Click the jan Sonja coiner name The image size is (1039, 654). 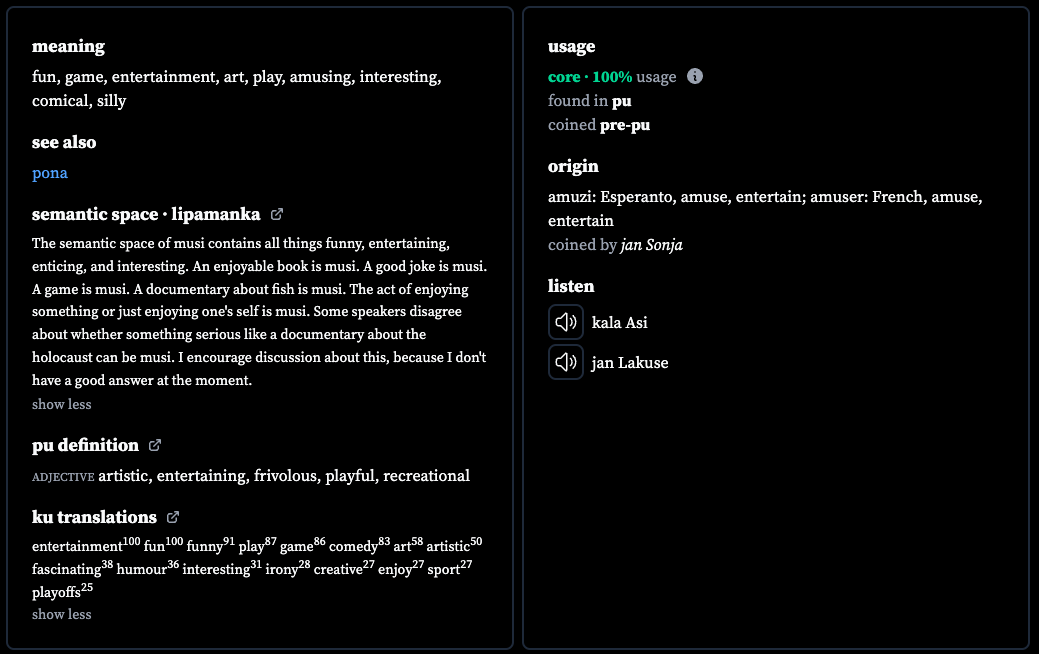tap(651, 245)
